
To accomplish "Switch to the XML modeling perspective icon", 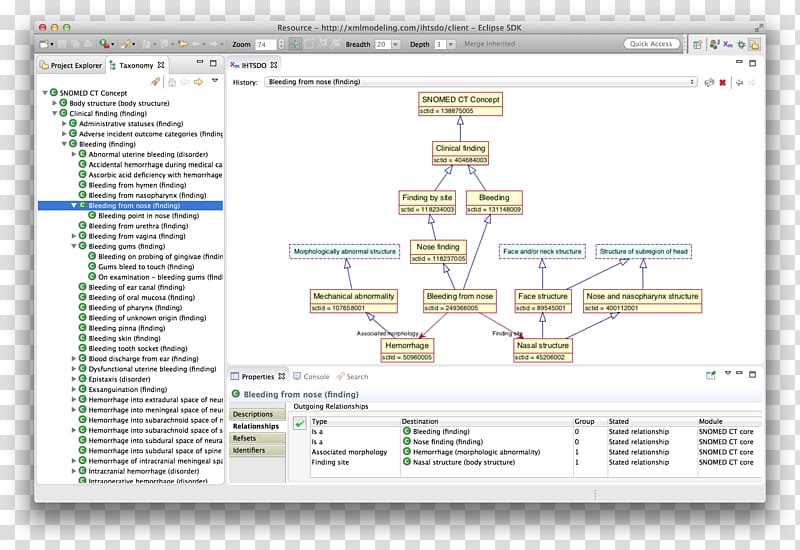I will click(x=728, y=44).
